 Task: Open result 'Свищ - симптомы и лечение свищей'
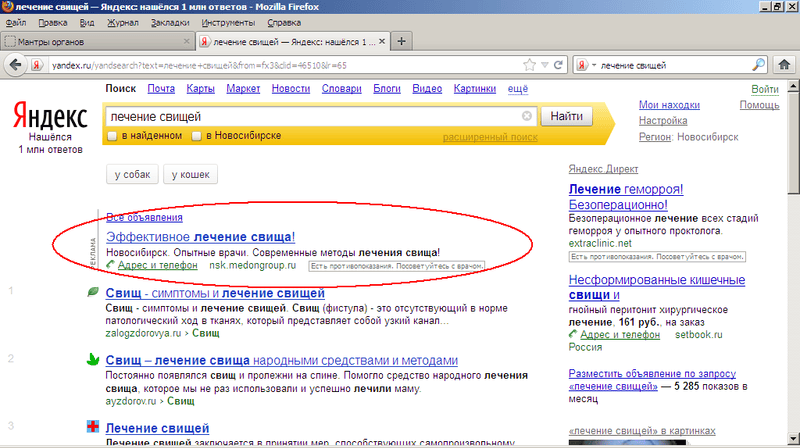[x=215, y=293]
